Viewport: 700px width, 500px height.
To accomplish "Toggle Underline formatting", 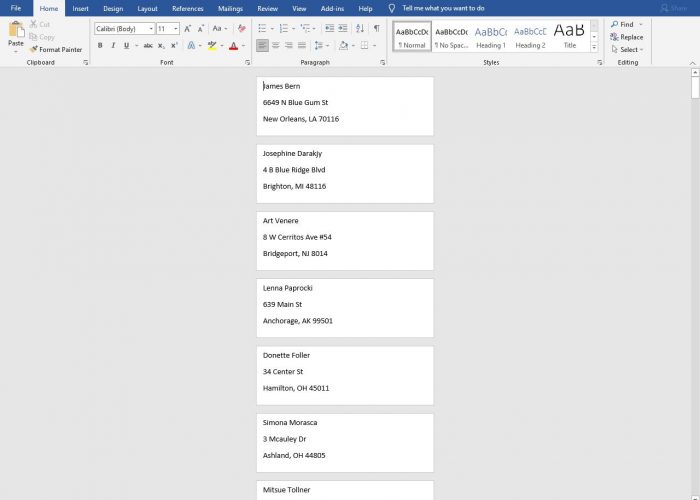I will (127, 46).
